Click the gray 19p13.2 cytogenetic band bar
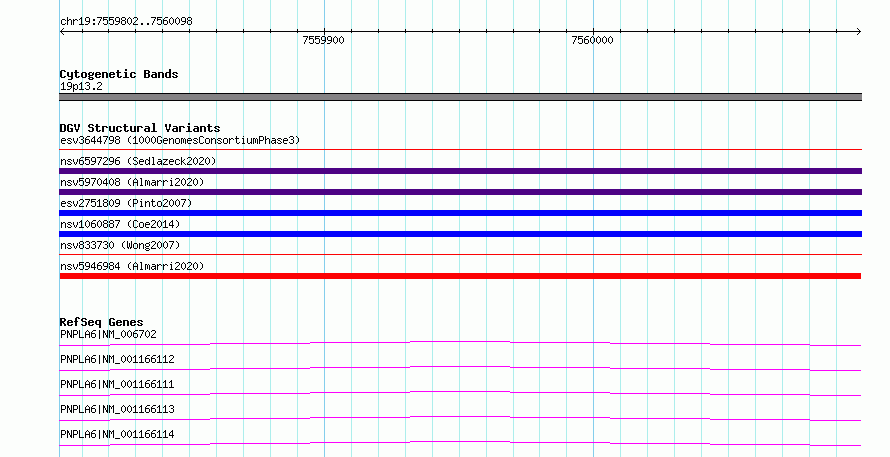 pos(460,97)
